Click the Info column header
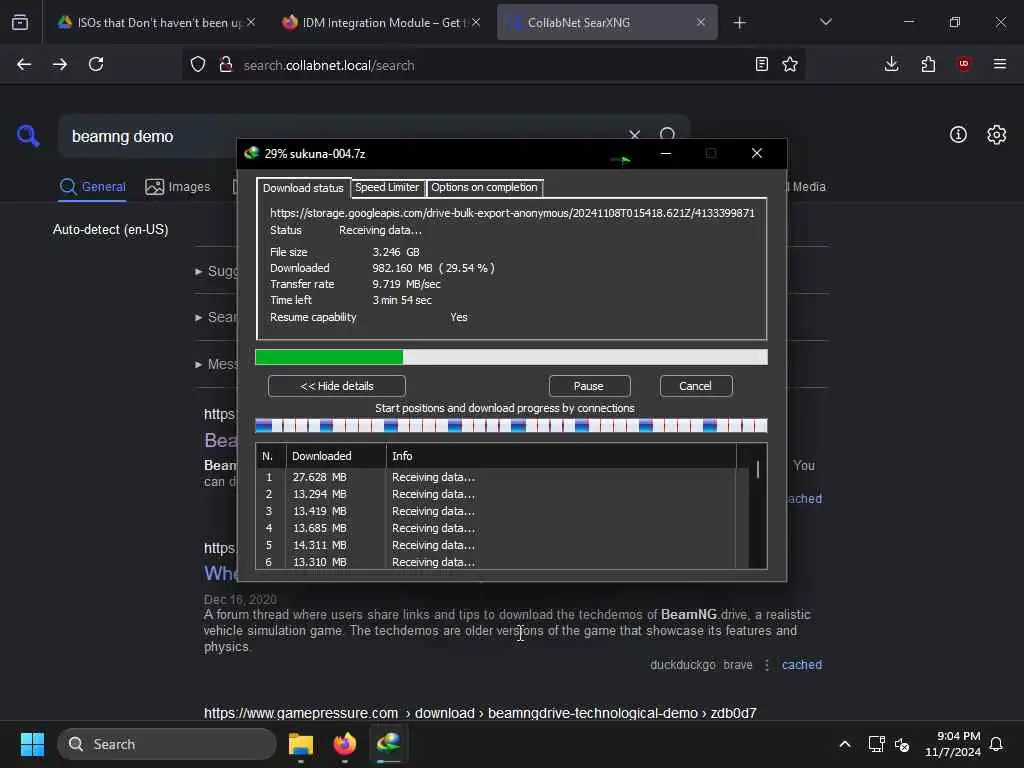The image size is (1024, 768). point(561,456)
